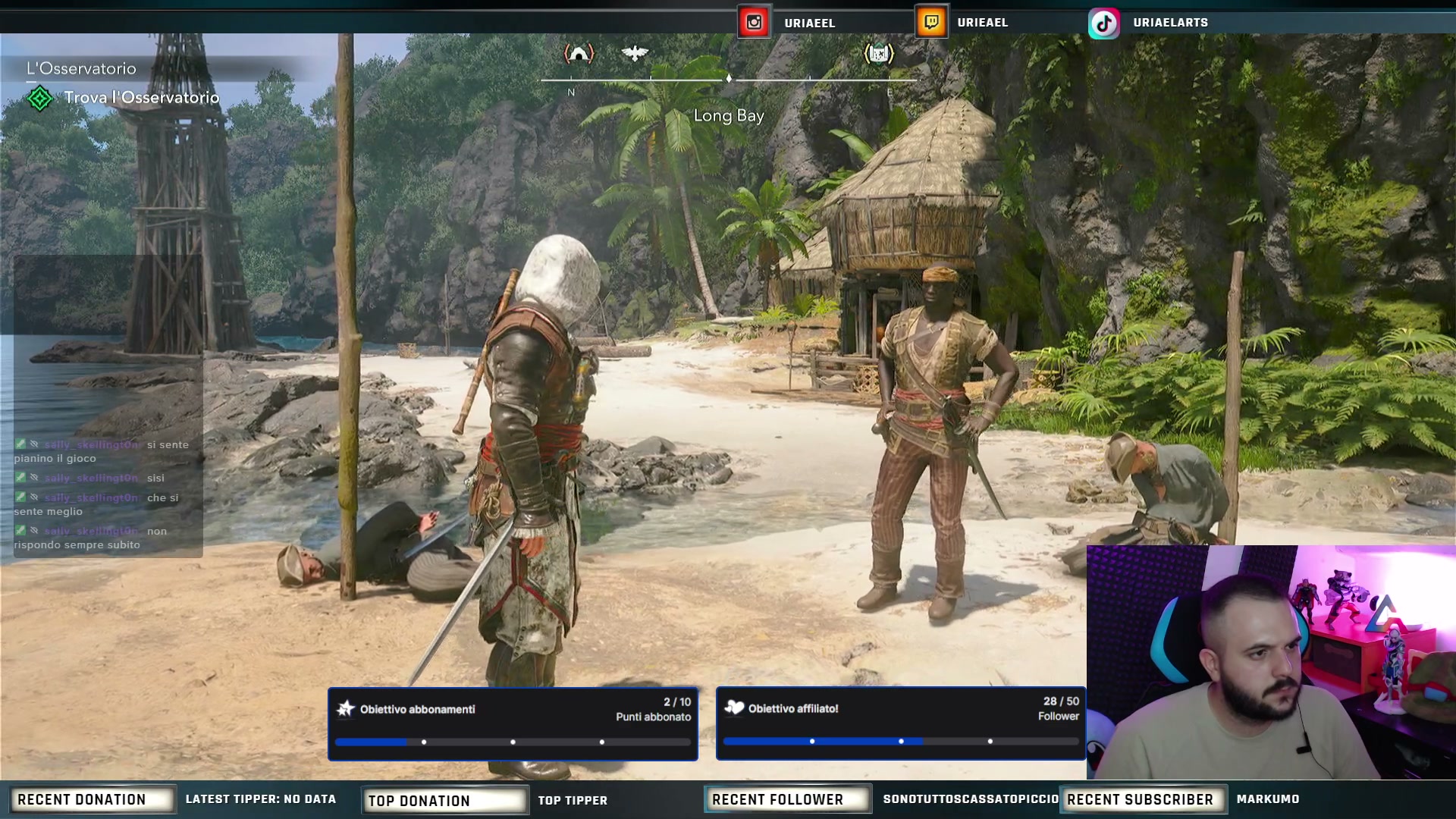Click the RECENT SUBSCRIBER label
This screenshot has height=819, width=1456.
point(1140,800)
